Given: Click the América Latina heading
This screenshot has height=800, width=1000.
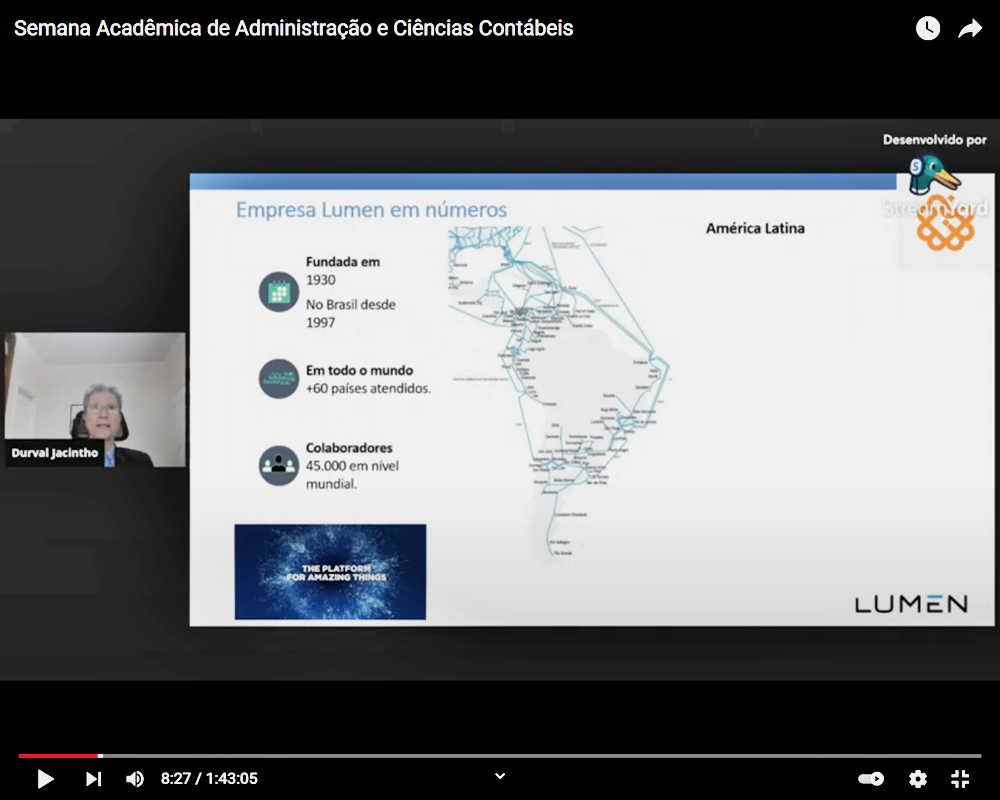Looking at the screenshot, I should click(x=755, y=228).
